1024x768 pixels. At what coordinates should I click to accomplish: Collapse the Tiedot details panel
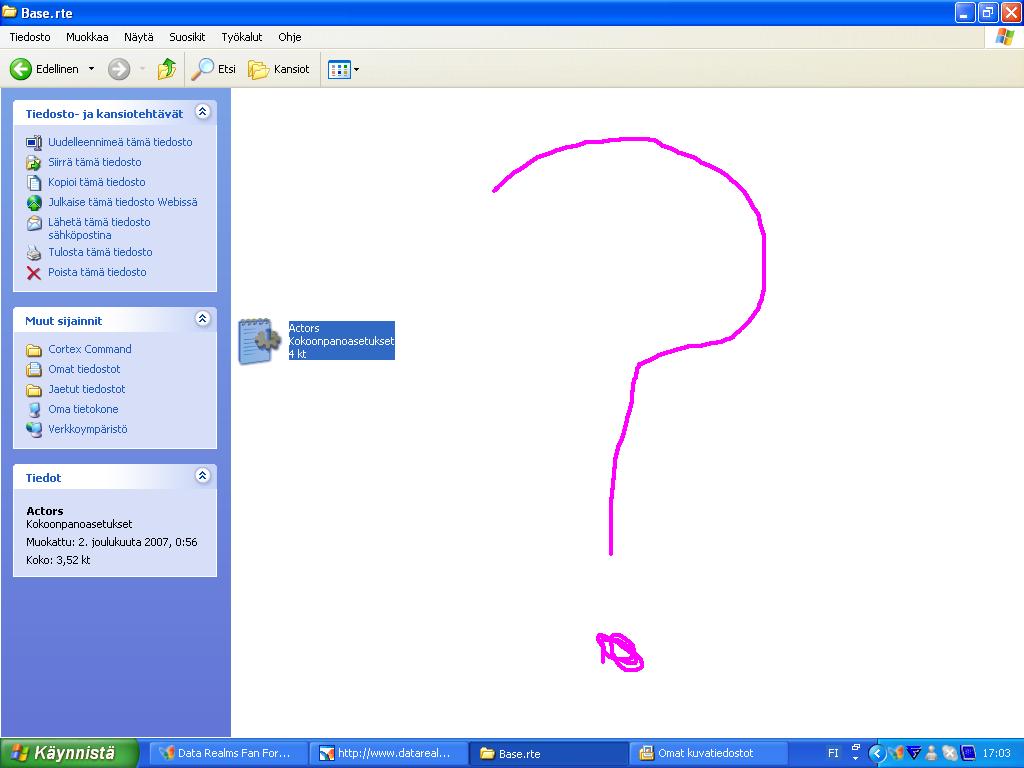pyautogui.click(x=202, y=476)
